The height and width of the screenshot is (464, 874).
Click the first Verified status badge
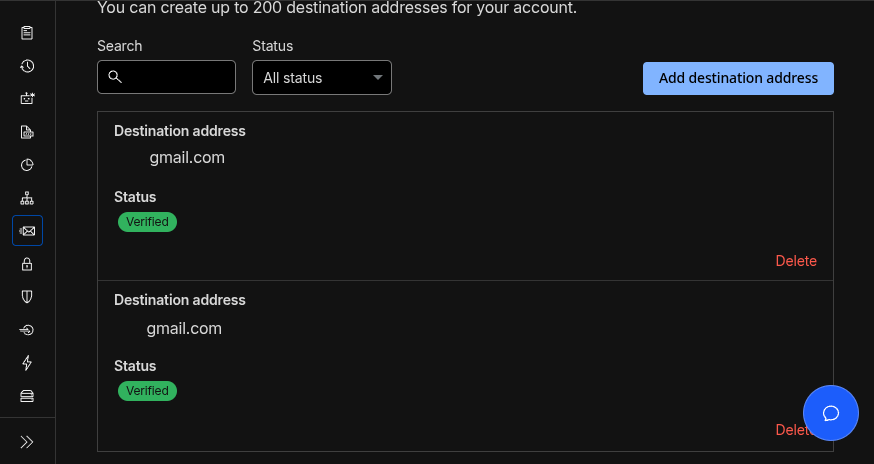(x=147, y=222)
